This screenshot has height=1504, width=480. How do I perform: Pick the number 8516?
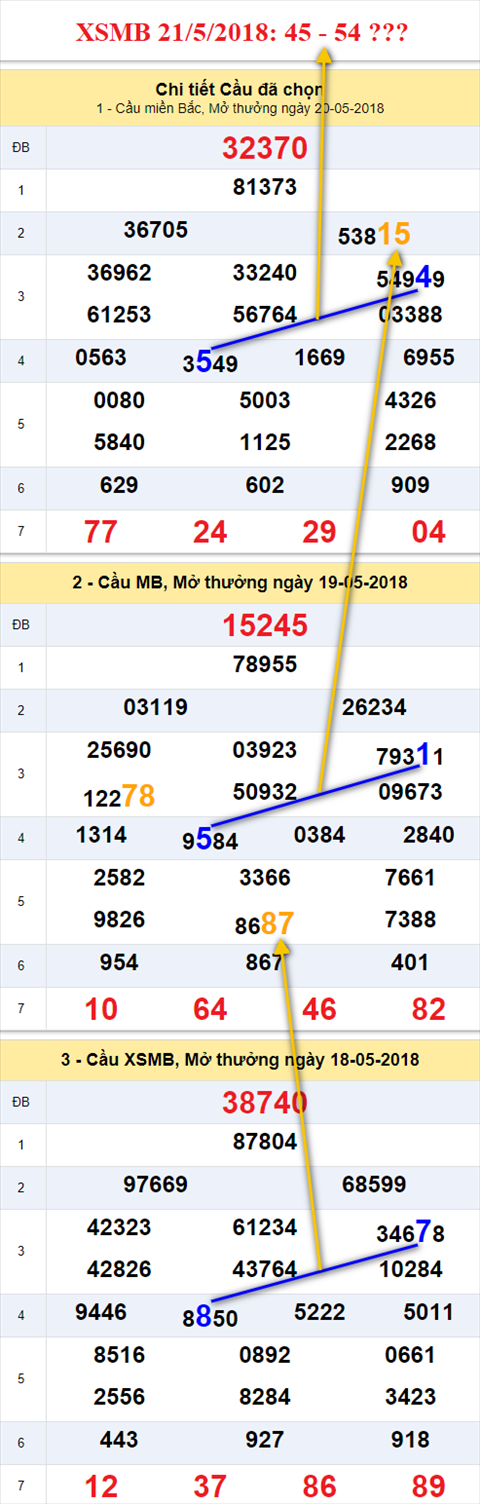coord(119,1354)
